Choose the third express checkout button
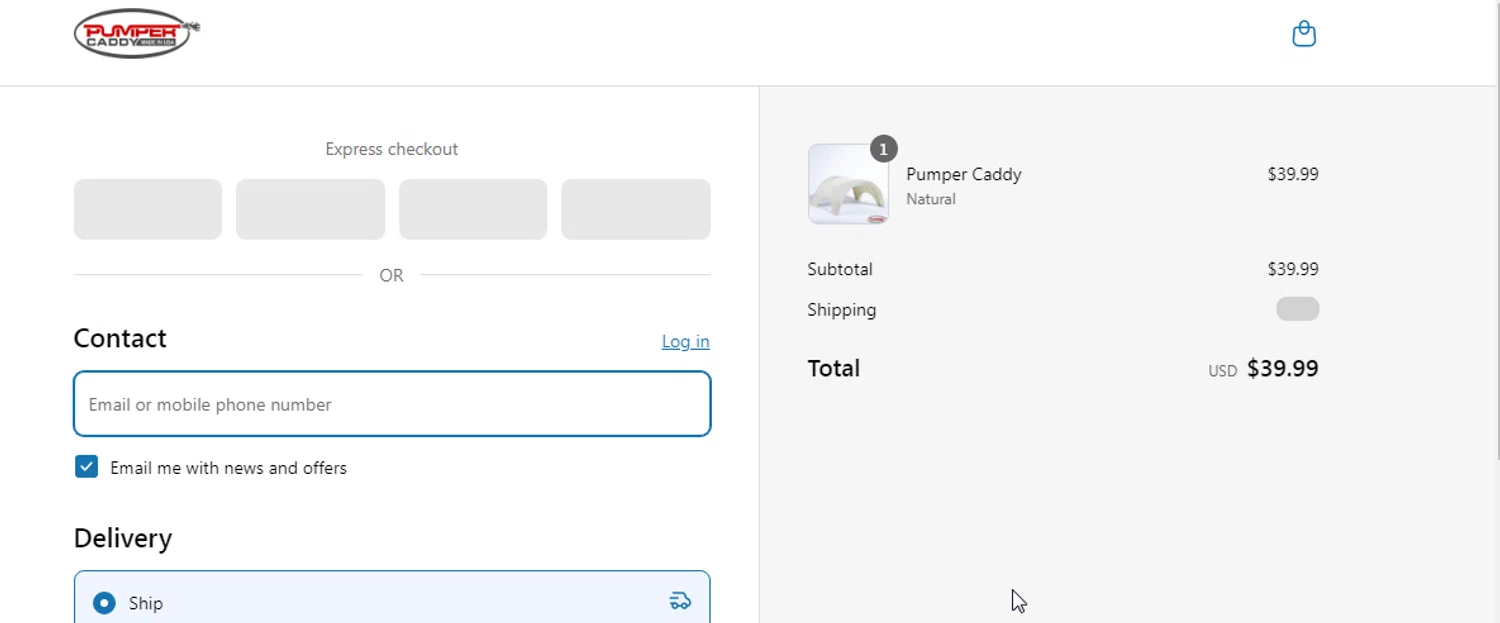The image size is (1500, 623). click(473, 209)
